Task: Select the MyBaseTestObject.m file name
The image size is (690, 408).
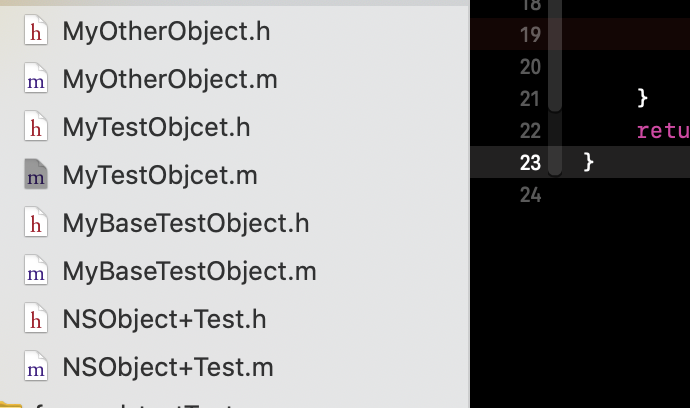Action: coord(189,271)
